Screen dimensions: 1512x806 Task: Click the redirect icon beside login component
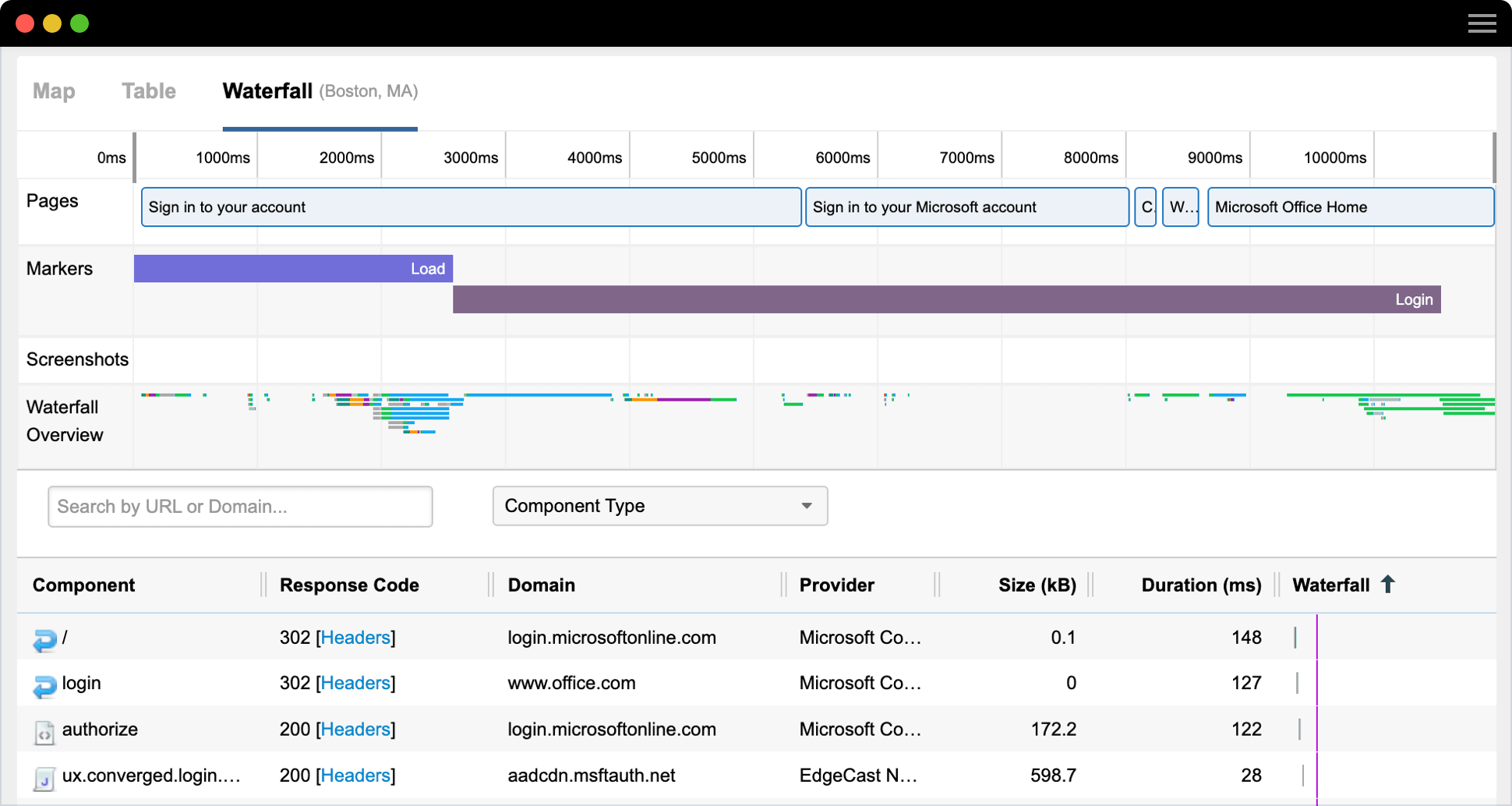[44, 685]
